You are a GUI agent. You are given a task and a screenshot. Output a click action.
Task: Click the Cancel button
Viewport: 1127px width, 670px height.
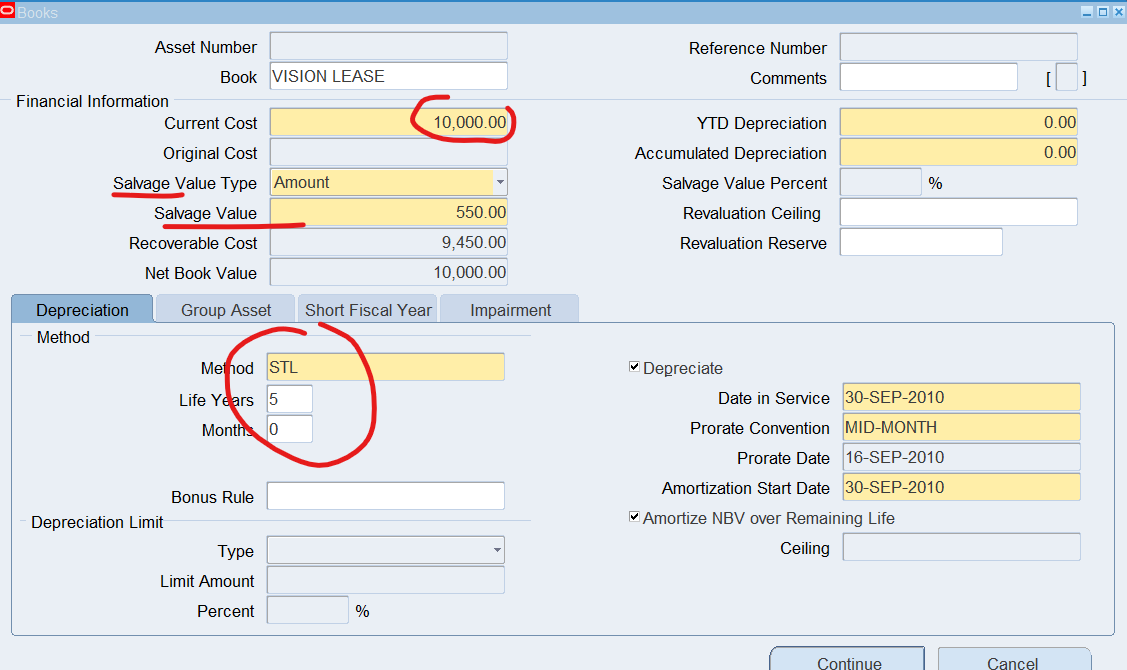(1014, 659)
